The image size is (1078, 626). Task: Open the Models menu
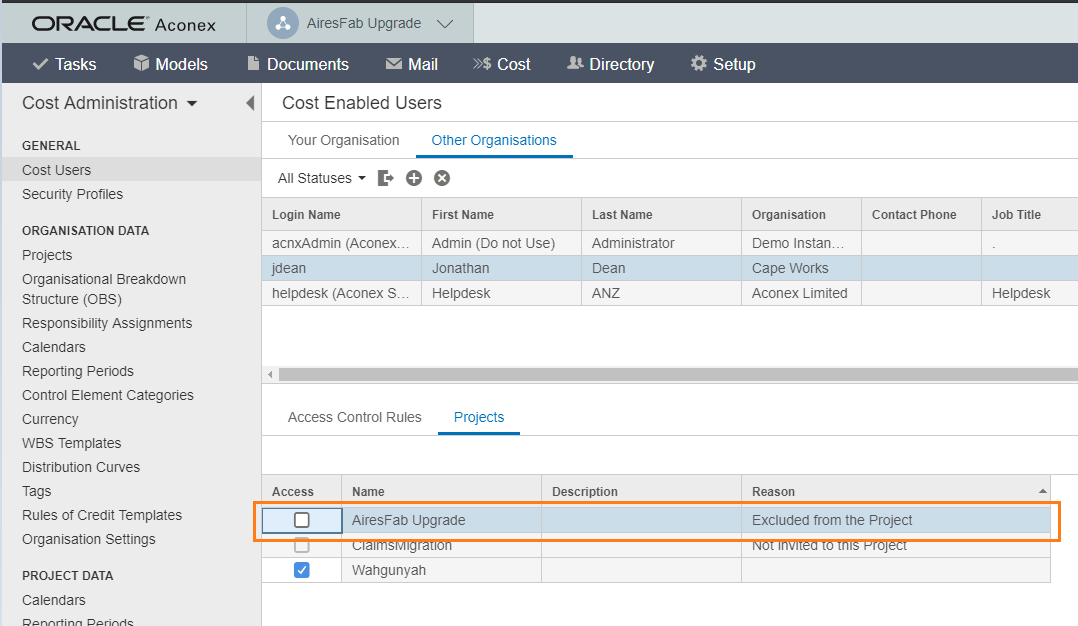(170, 64)
